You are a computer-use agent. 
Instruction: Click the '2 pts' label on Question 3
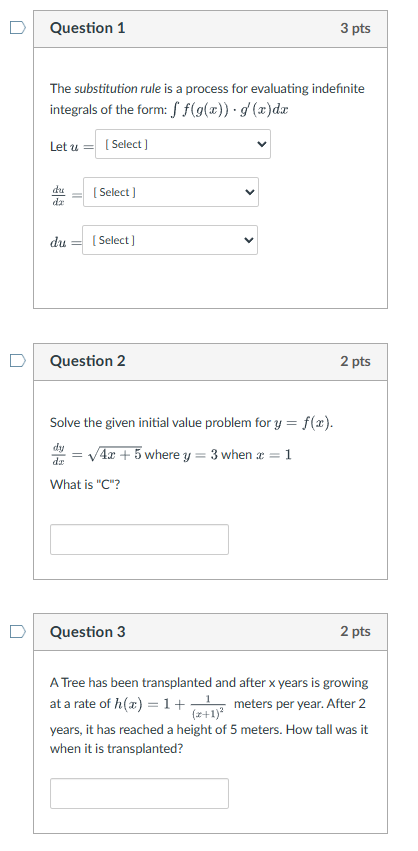[356, 631]
